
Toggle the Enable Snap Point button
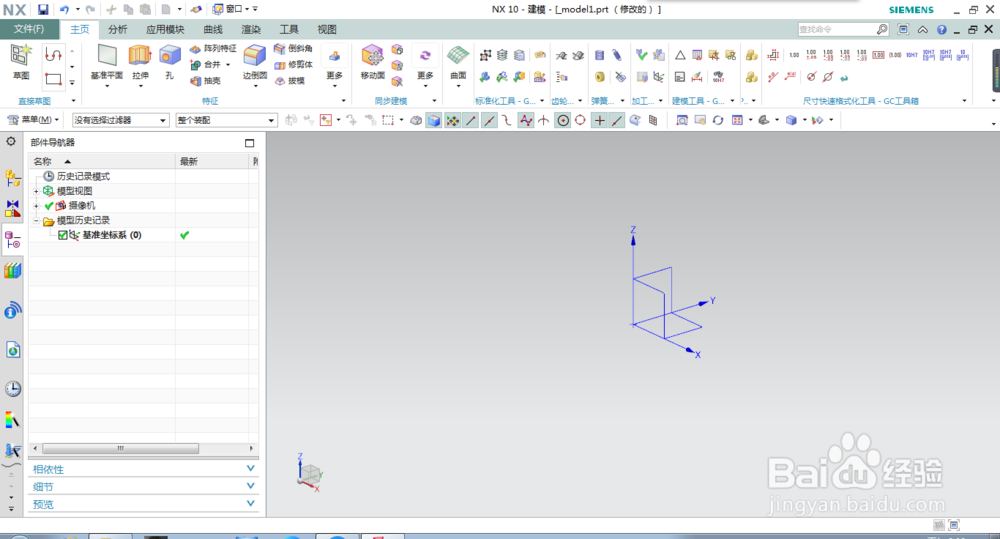pos(452,120)
